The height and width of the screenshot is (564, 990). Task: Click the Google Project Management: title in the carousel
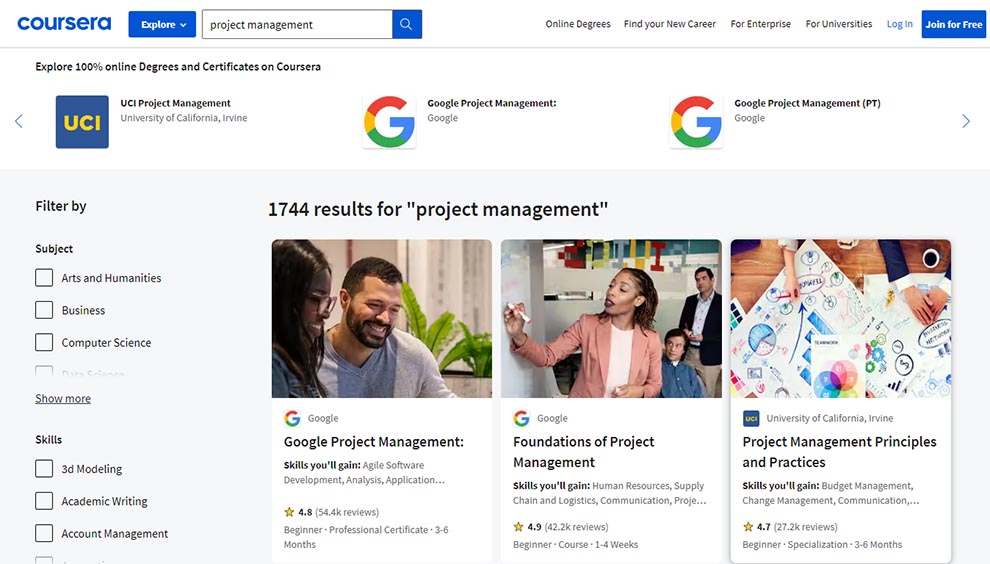click(492, 103)
